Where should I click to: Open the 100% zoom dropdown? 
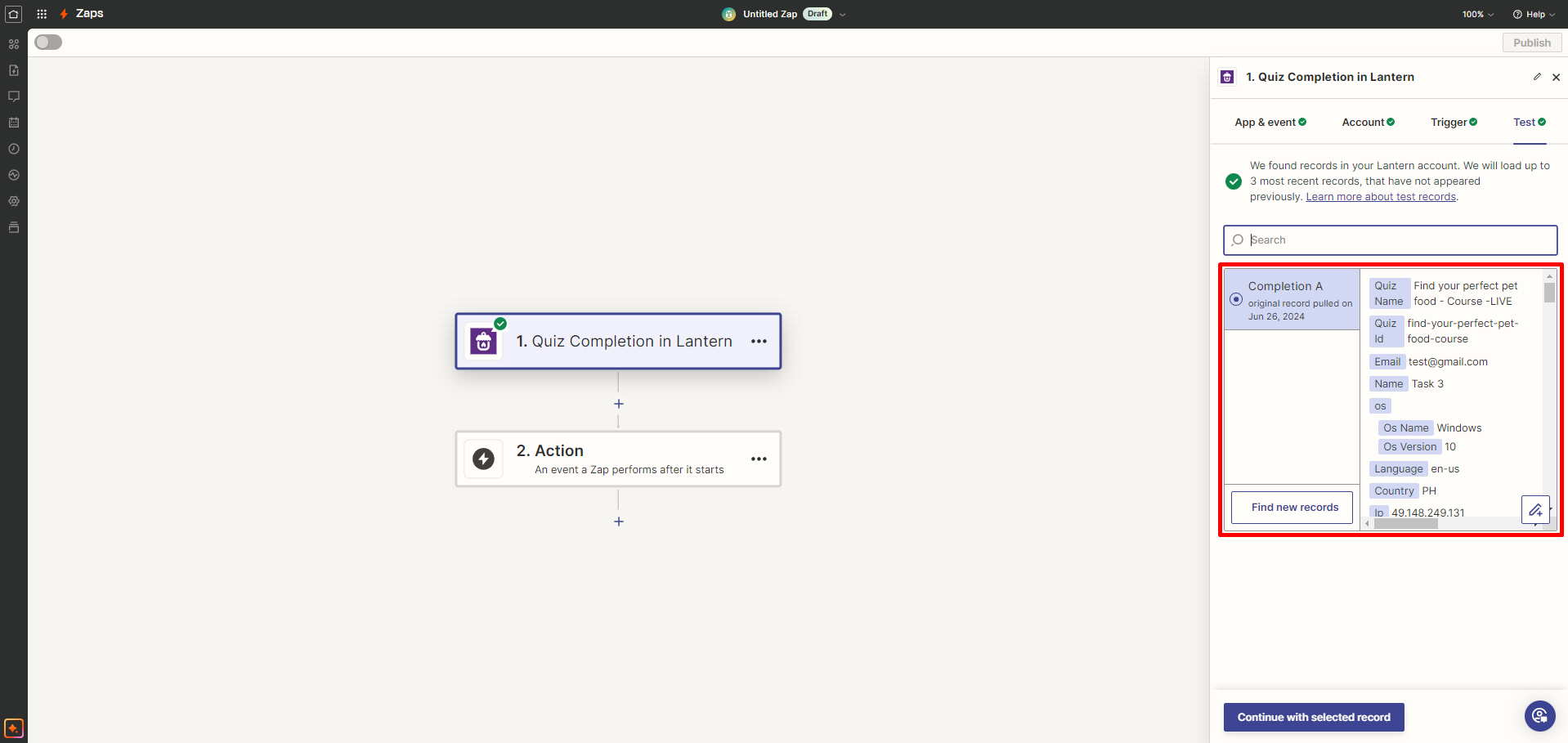click(1477, 15)
